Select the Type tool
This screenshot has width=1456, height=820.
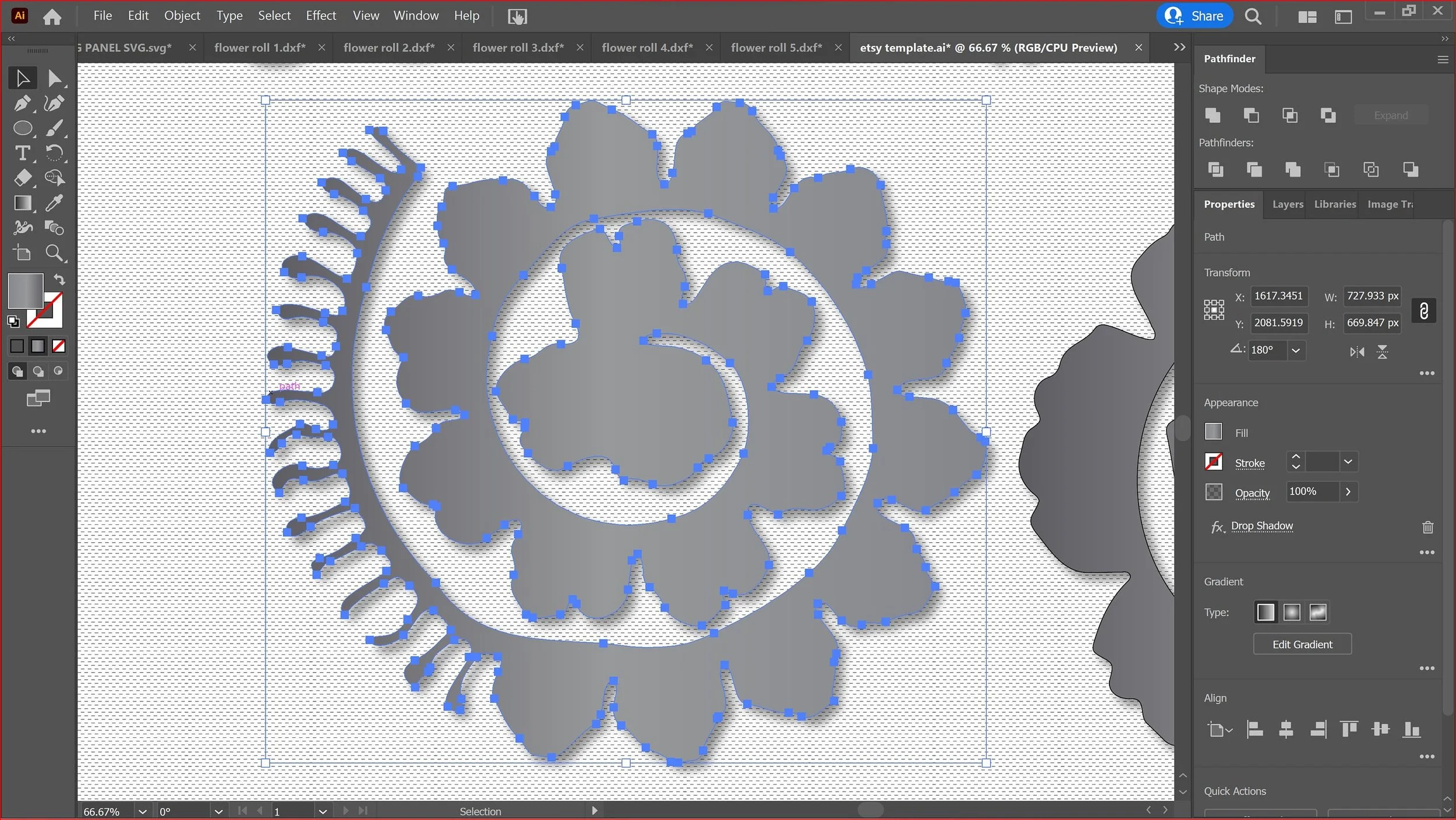(22, 153)
